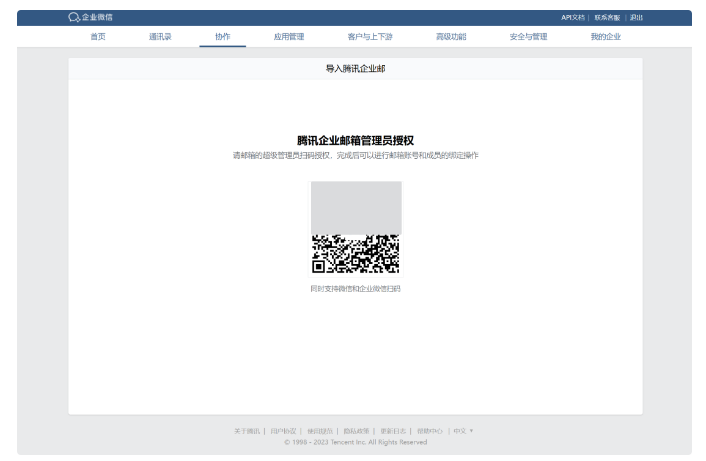706x461 pixels.
Task: Select the 协作 tab
Action: point(222,36)
